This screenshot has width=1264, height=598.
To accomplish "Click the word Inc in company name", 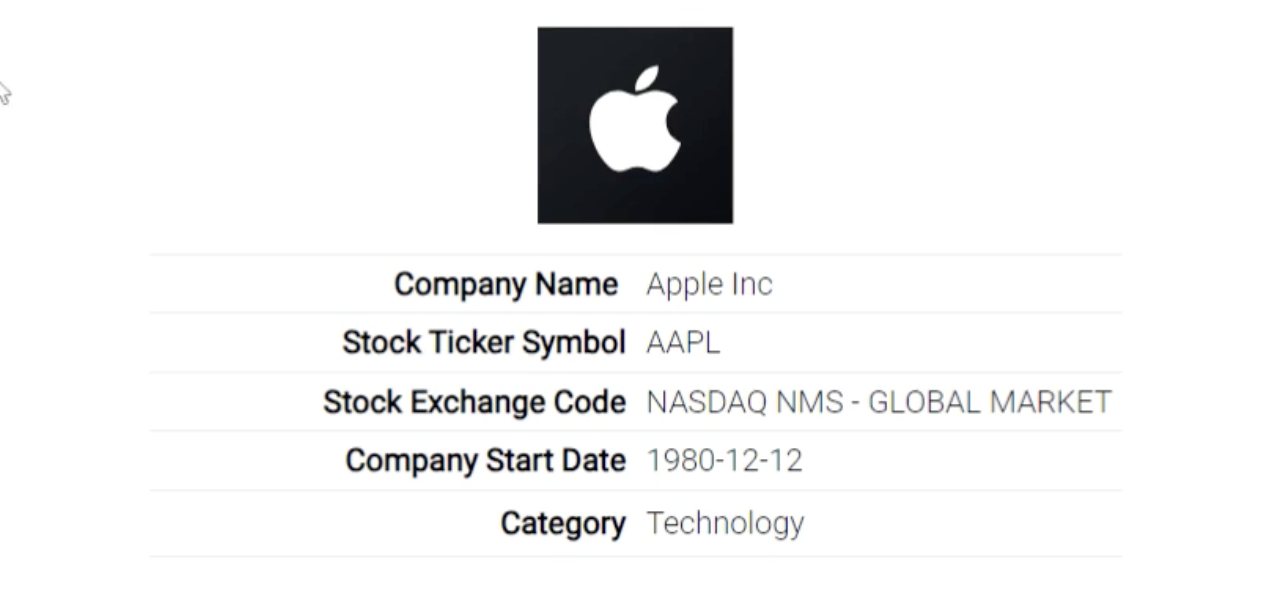I will click(x=752, y=284).
